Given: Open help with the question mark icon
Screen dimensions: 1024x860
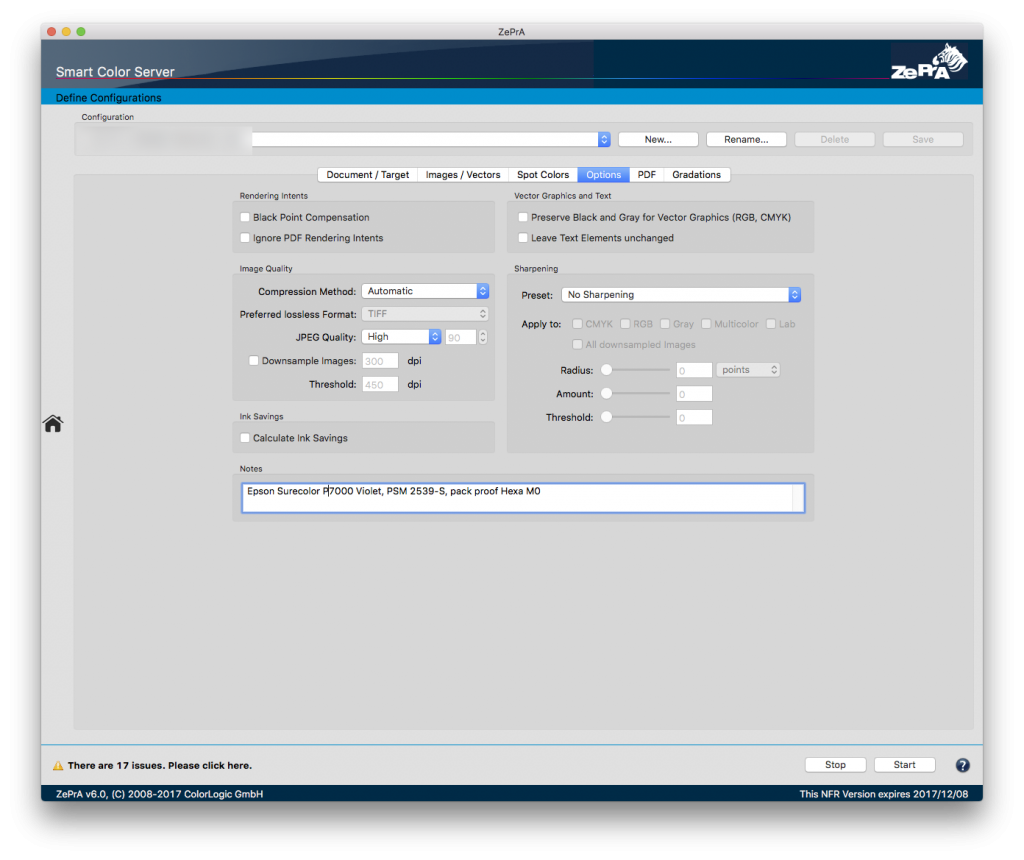Looking at the screenshot, I should pos(963,765).
